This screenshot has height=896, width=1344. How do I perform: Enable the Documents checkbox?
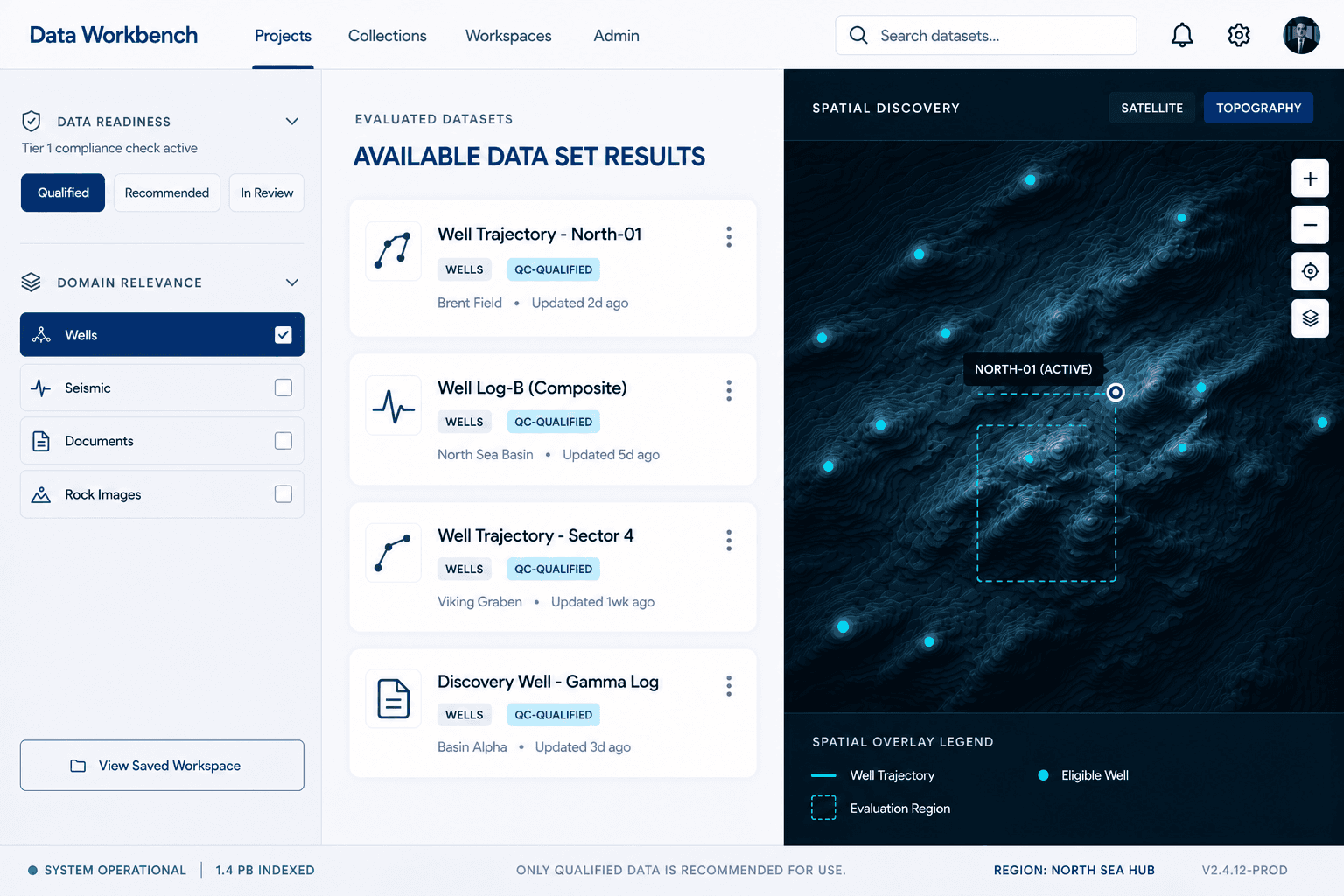283,441
